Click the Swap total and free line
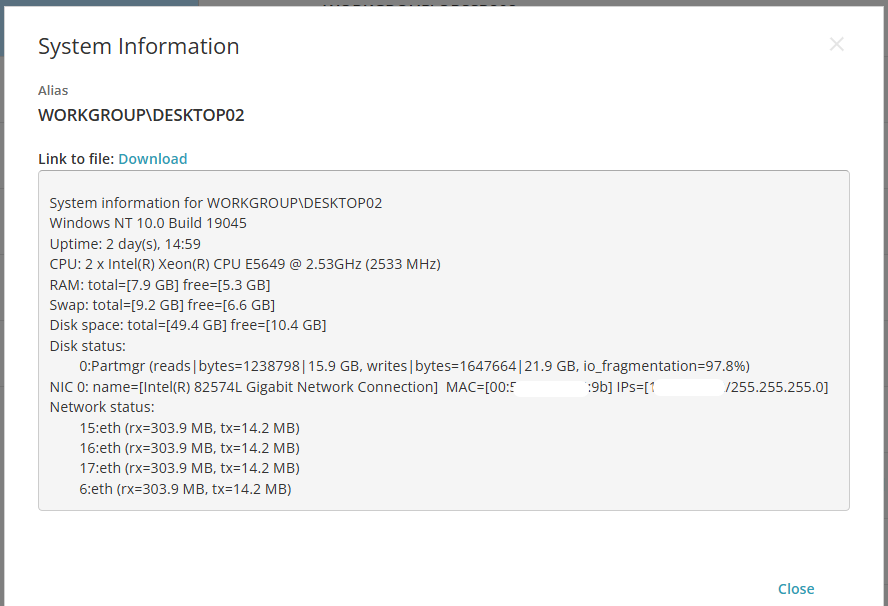This screenshot has height=606, width=888. [162, 305]
